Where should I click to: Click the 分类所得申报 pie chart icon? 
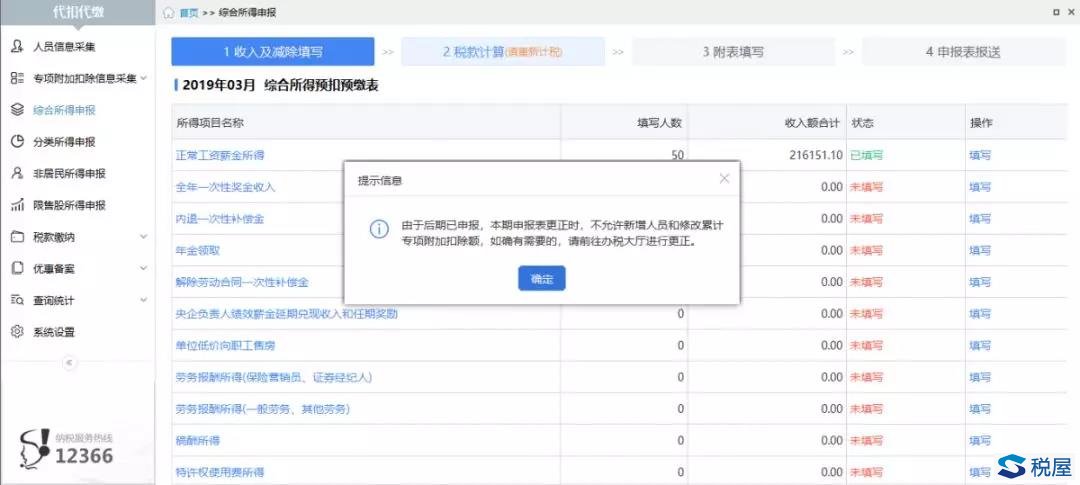17,142
